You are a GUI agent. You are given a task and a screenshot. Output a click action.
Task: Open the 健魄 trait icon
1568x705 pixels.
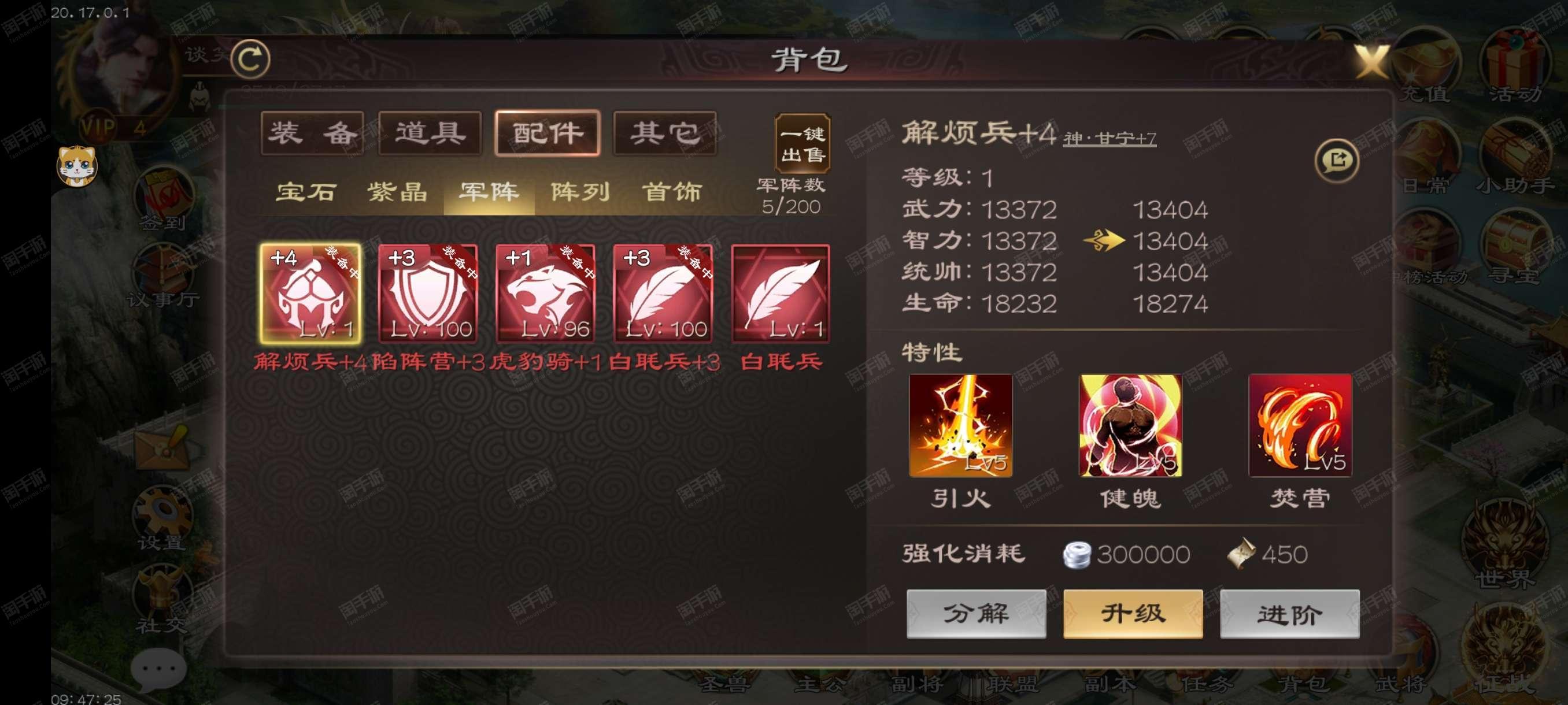tap(1130, 425)
